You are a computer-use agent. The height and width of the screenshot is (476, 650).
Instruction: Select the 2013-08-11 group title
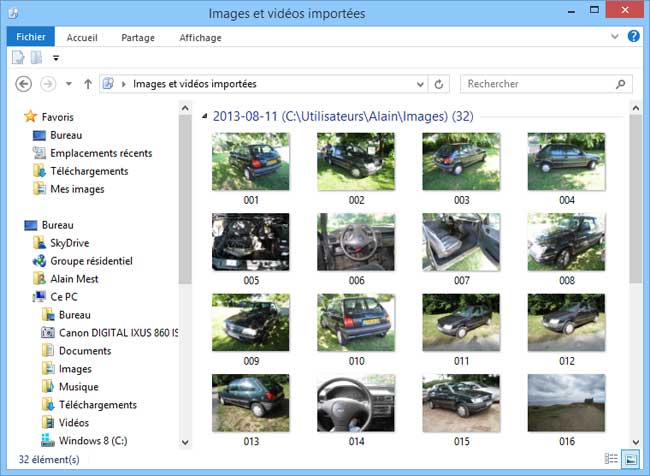tap(343, 116)
